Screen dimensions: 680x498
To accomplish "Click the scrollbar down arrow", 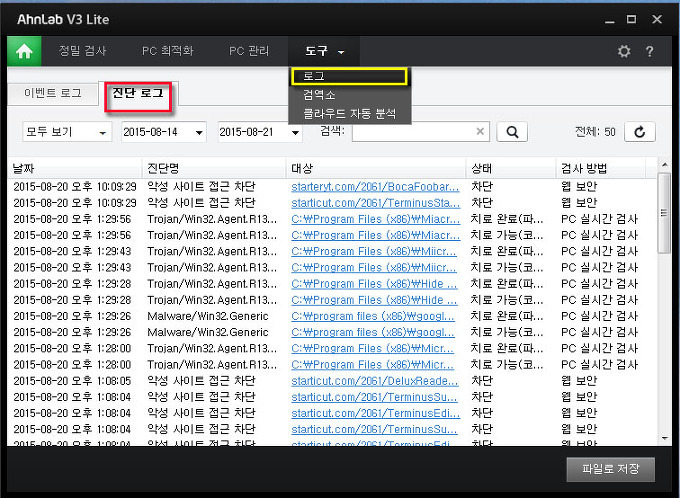I will pyautogui.click(x=664, y=439).
